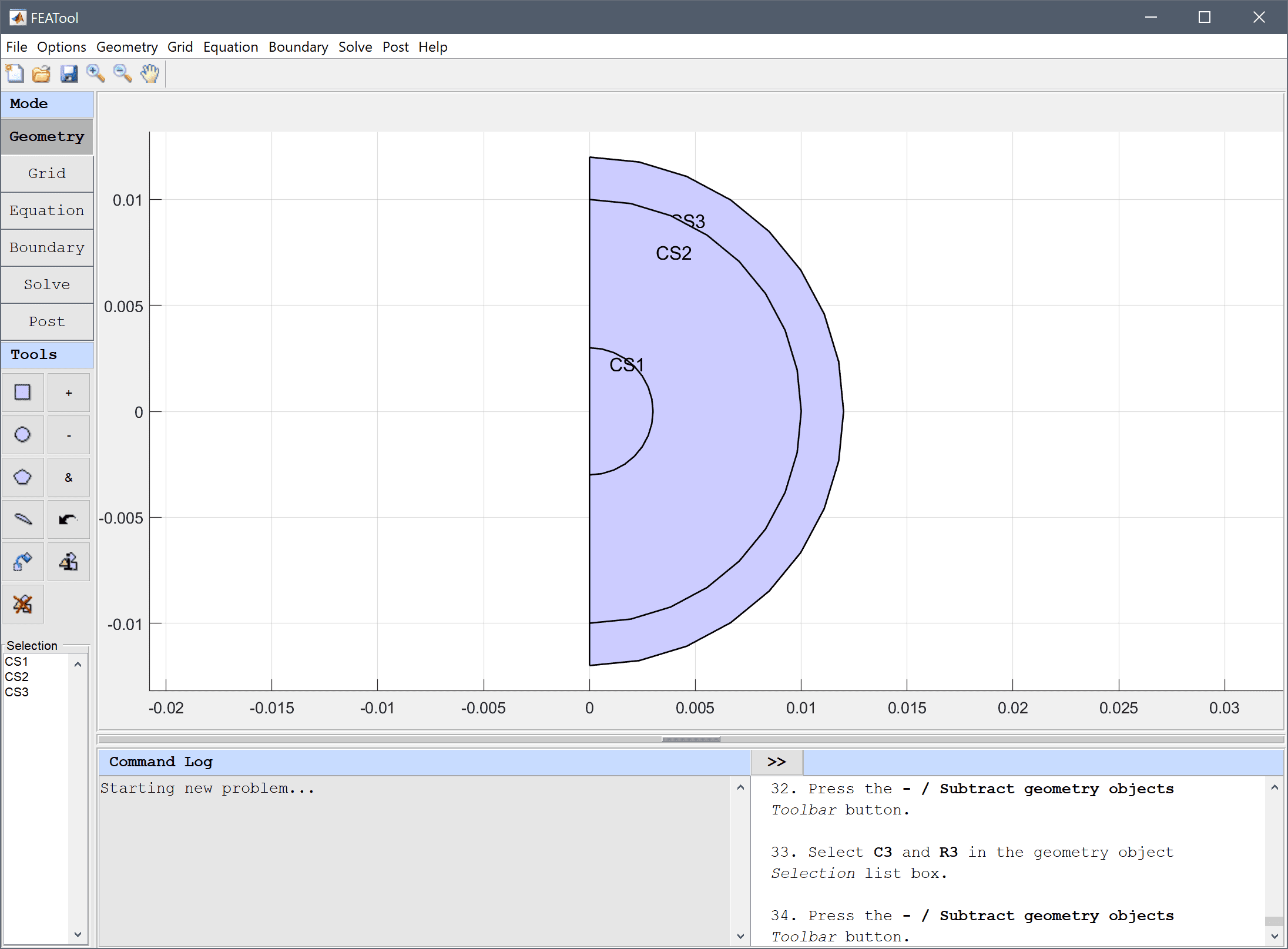Click the Mode panel header
The image size is (1288, 949).
tap(47, 103)
